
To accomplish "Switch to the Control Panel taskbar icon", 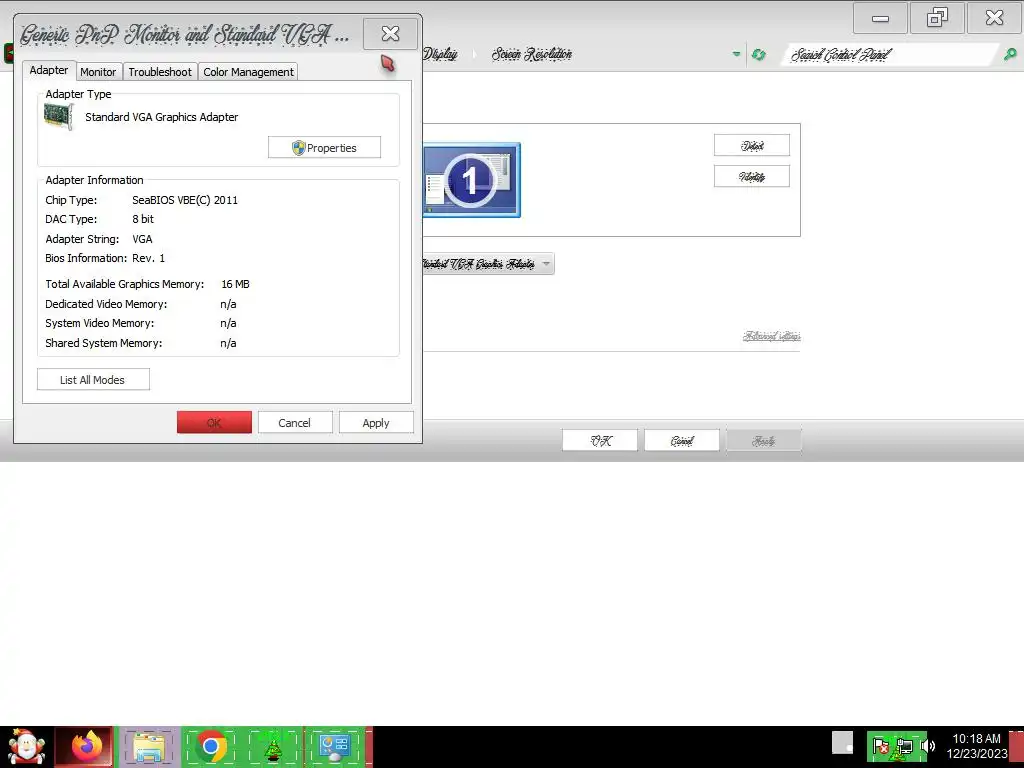I will click(x=334, y=746).
